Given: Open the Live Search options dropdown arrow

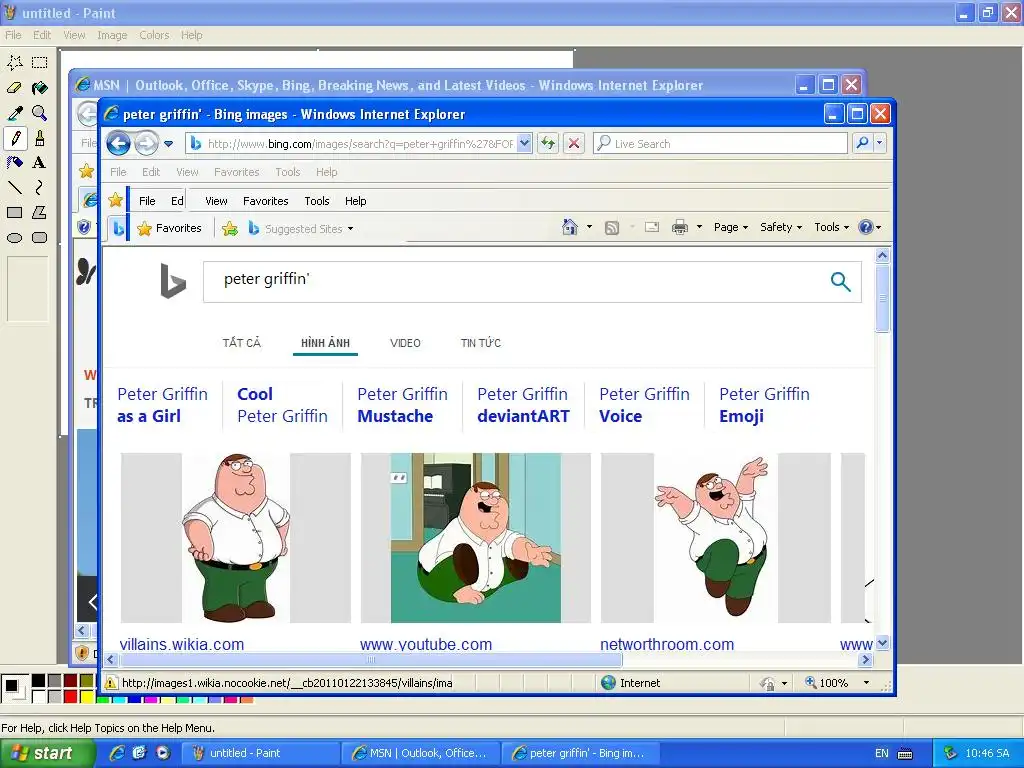Looking at the screenshot, I should coord(880,142).
